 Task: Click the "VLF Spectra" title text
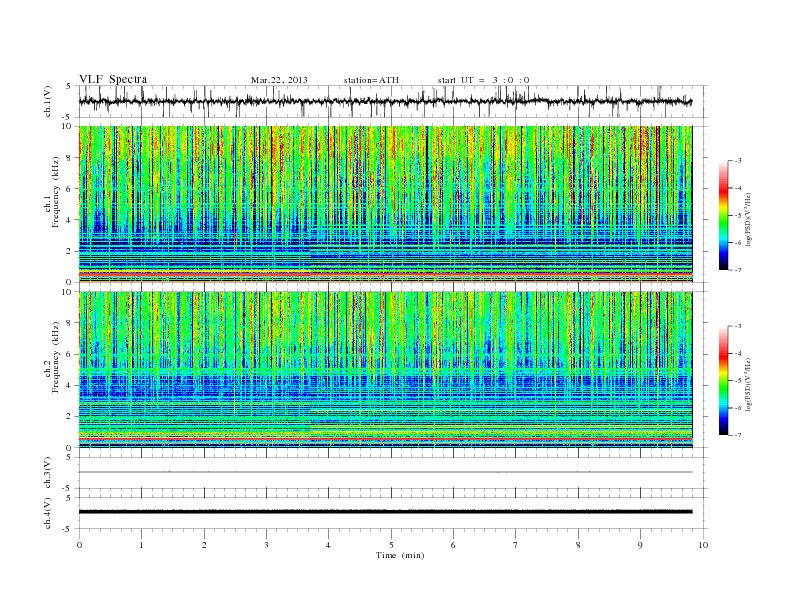click(x=113, y=79)
